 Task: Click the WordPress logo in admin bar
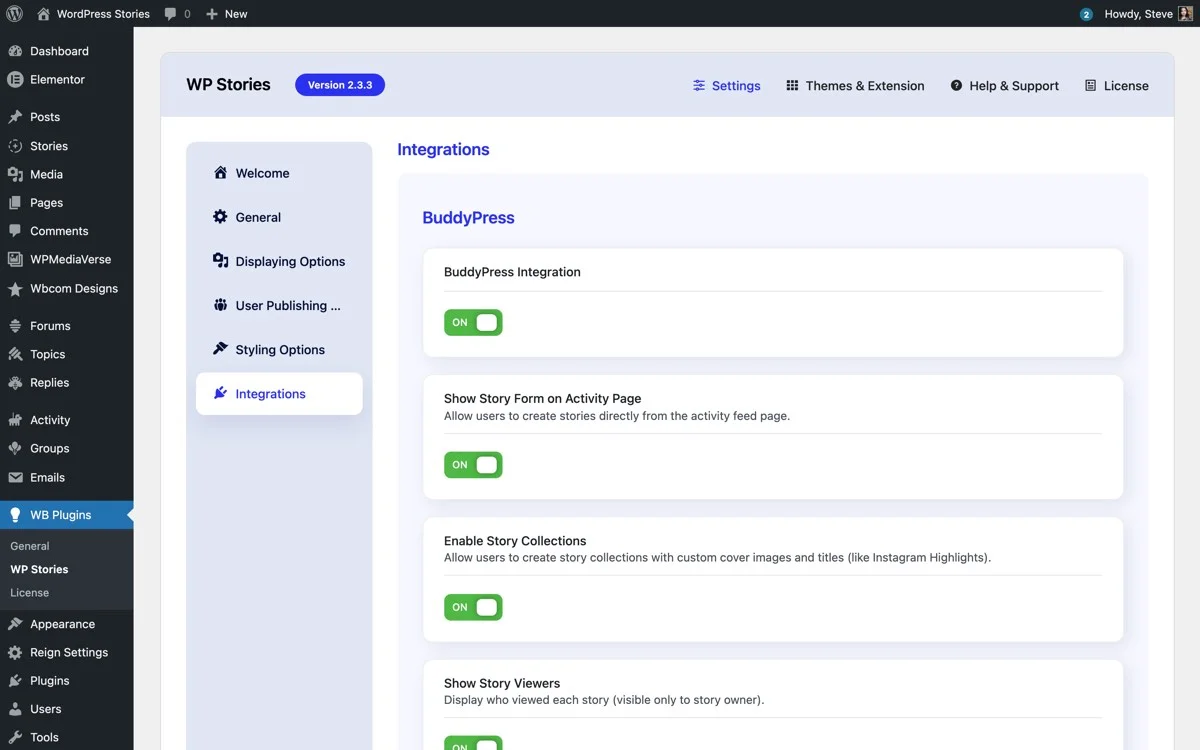tap(12, 14)
